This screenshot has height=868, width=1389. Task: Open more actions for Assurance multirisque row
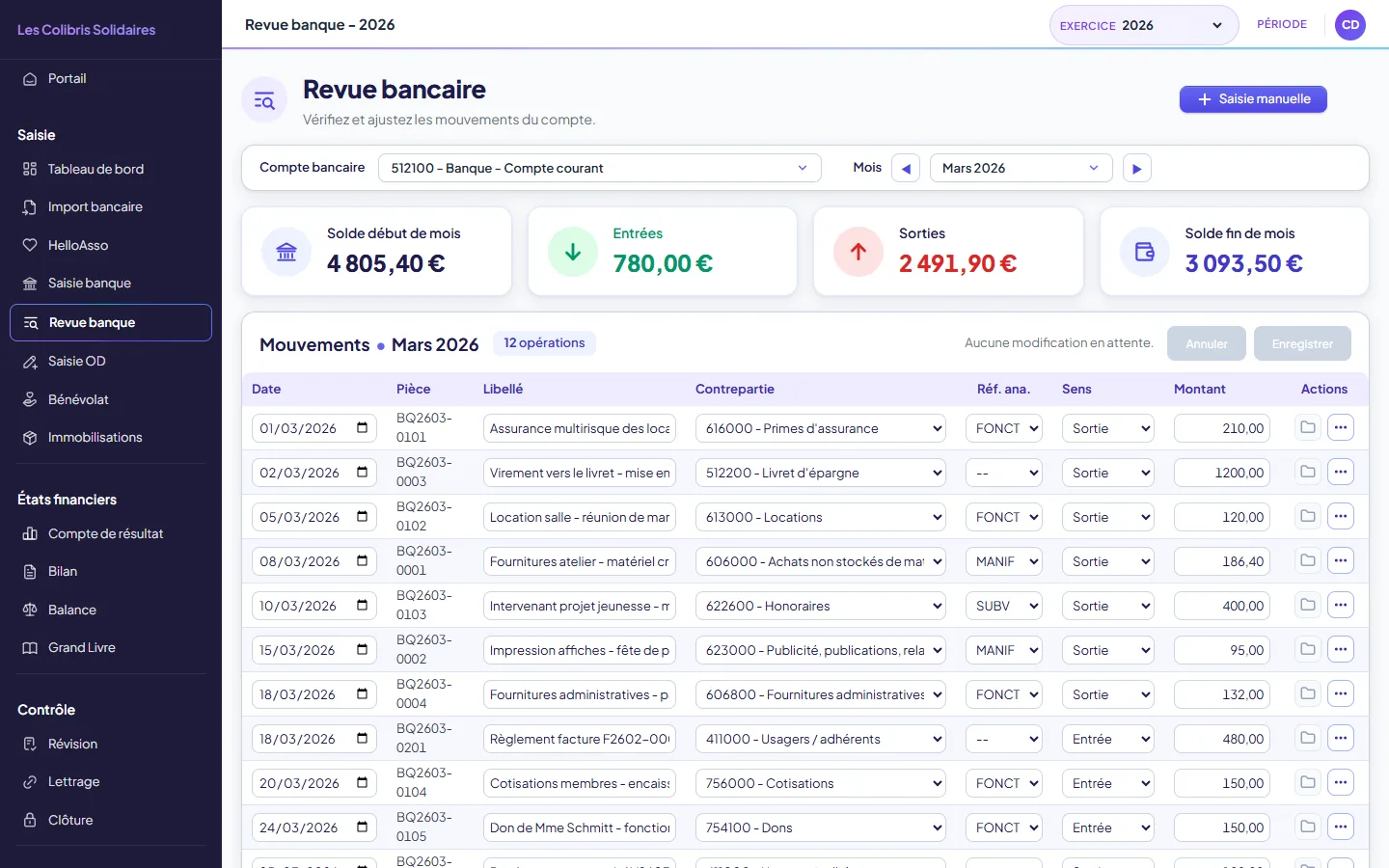pyautogui.click(x=1341, y=427)
